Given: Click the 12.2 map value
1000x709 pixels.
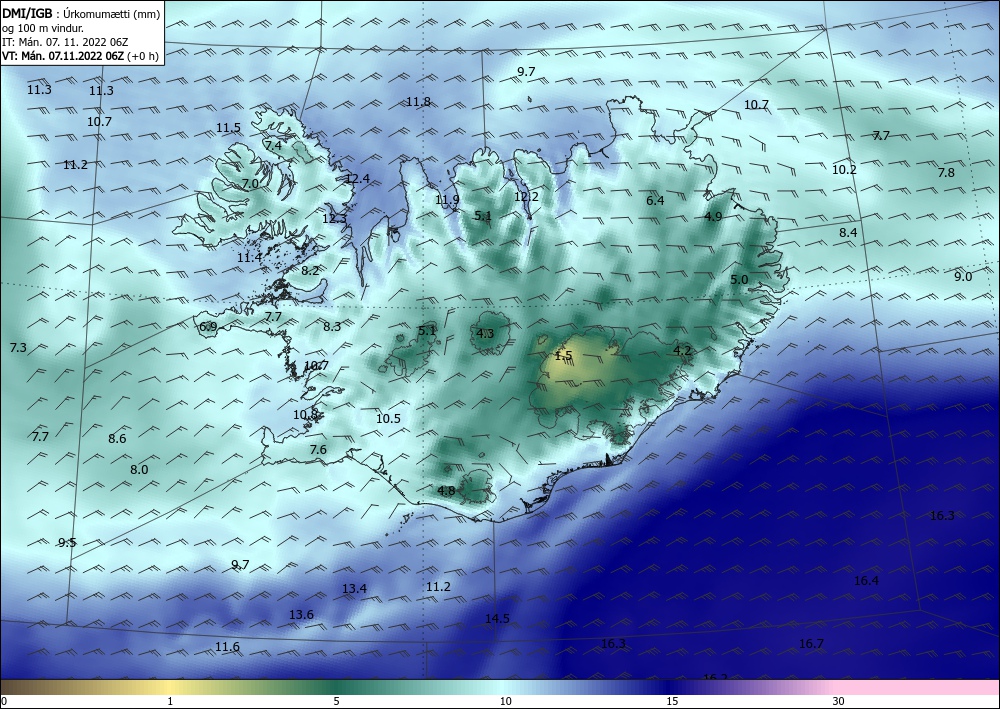Looking at the screenshot, I should 526,196.
